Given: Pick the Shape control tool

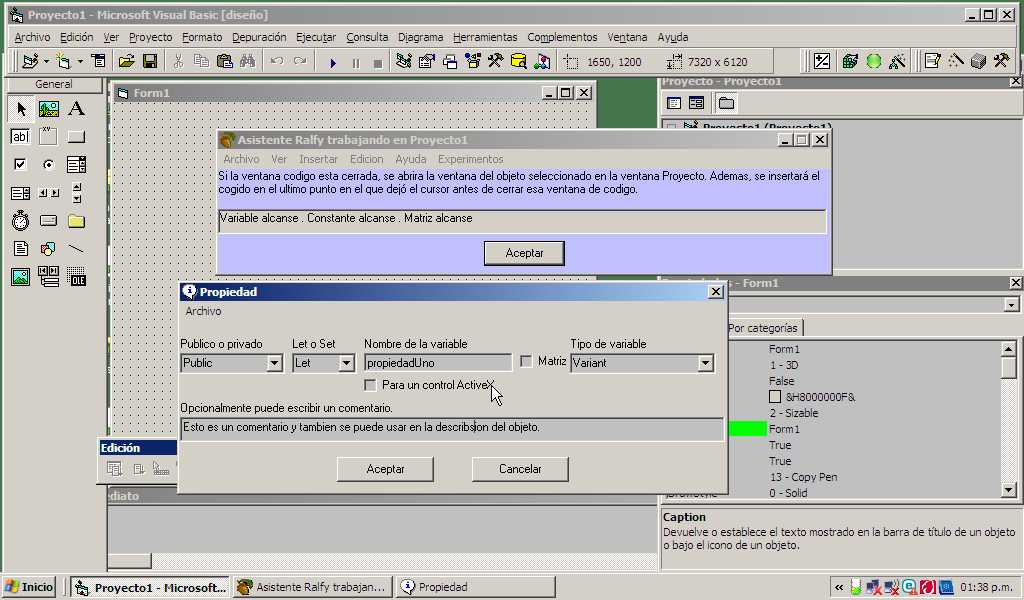Looking at the screenshot, I should (48, 249).
